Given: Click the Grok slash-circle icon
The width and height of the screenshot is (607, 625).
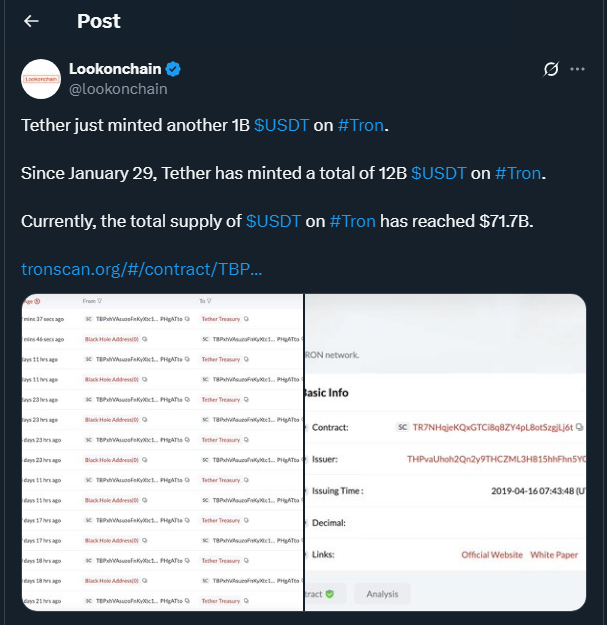Looking at the screenshot, I should [x=549, y=69].
